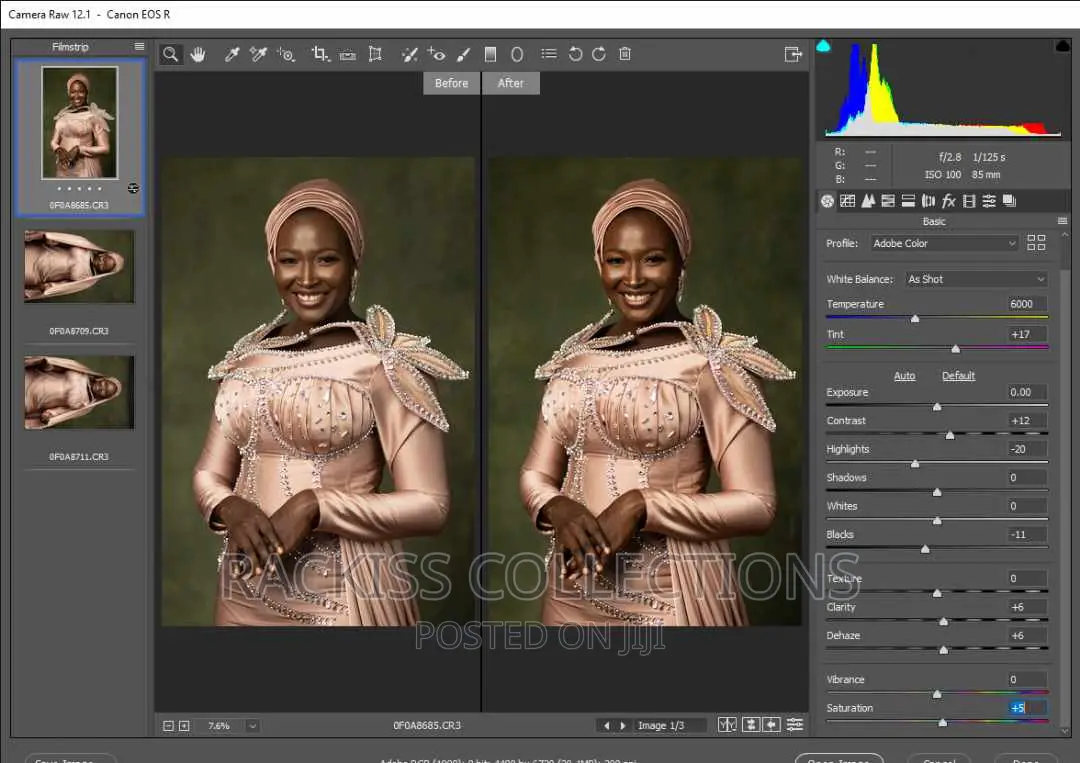Open the Effects fx panel
The image size is (1080, 763).
(948, 201)
